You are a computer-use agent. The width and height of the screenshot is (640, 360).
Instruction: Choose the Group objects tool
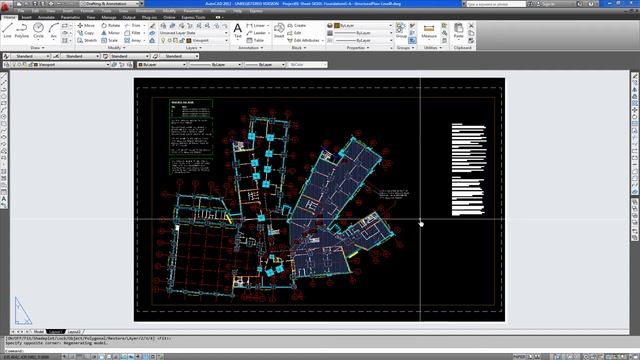(x=401, y=31)
